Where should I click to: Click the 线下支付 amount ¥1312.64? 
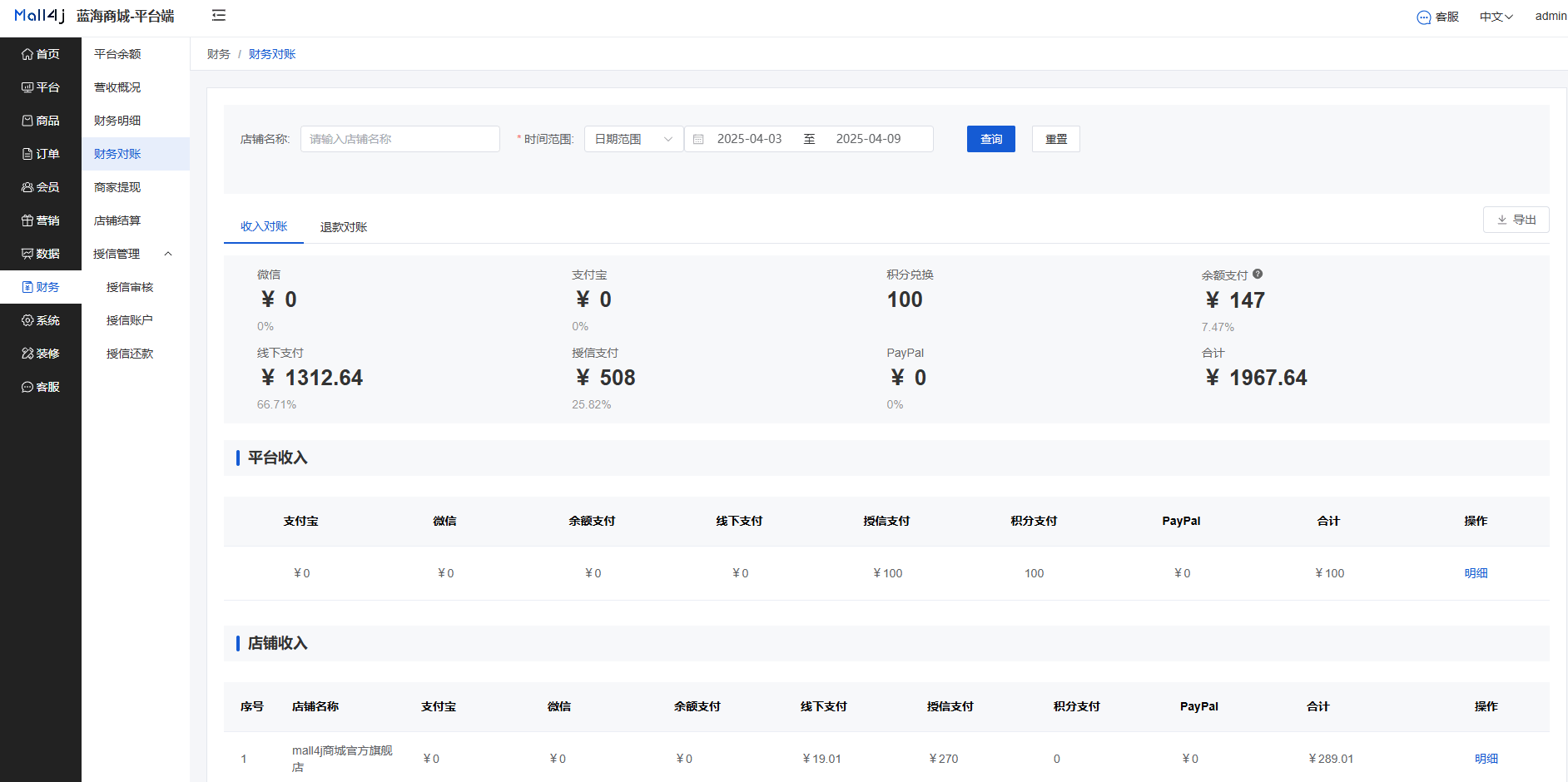coord(312,378)
